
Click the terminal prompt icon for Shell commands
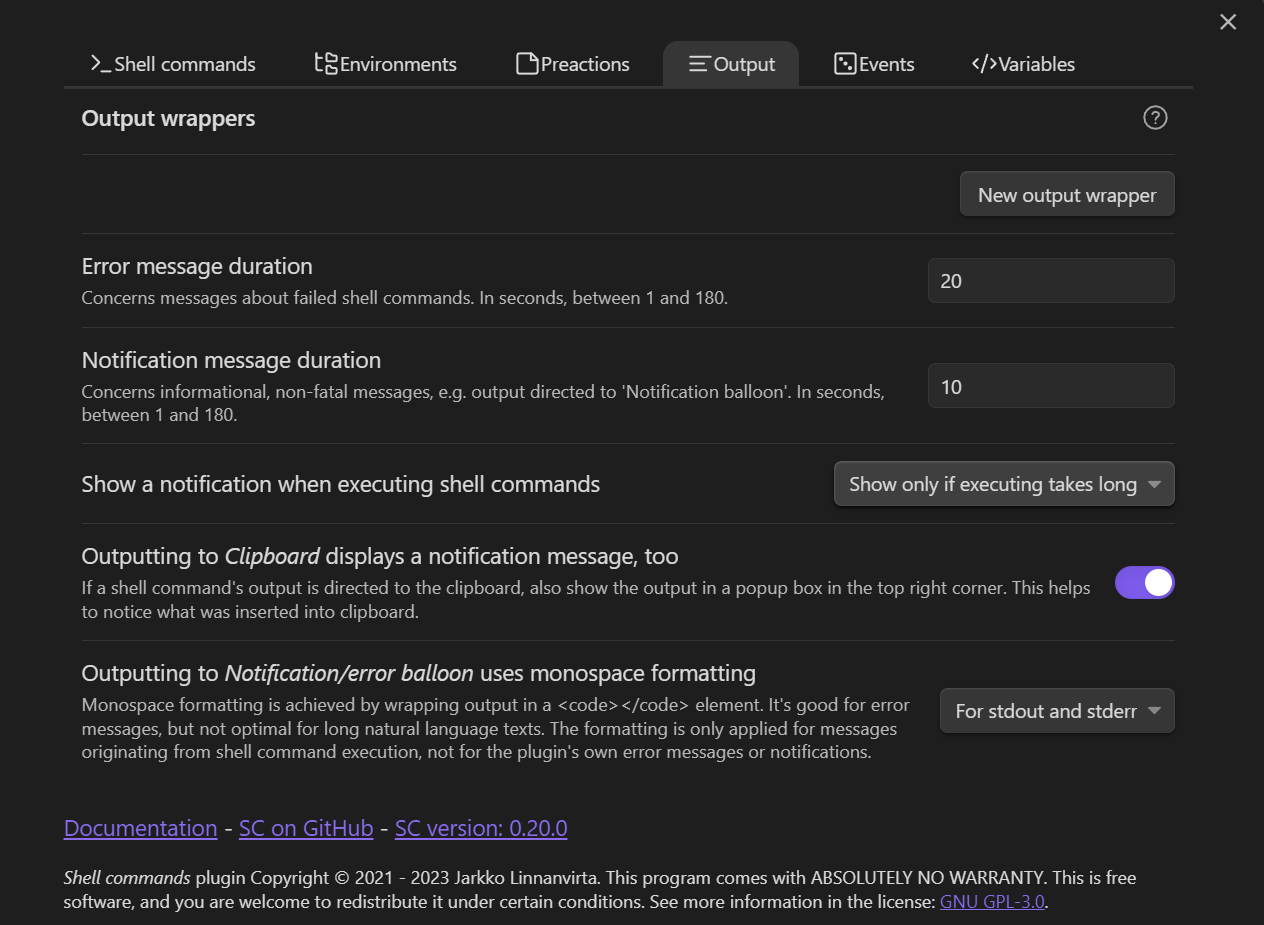pyautogui.click(x=100, y=64)
